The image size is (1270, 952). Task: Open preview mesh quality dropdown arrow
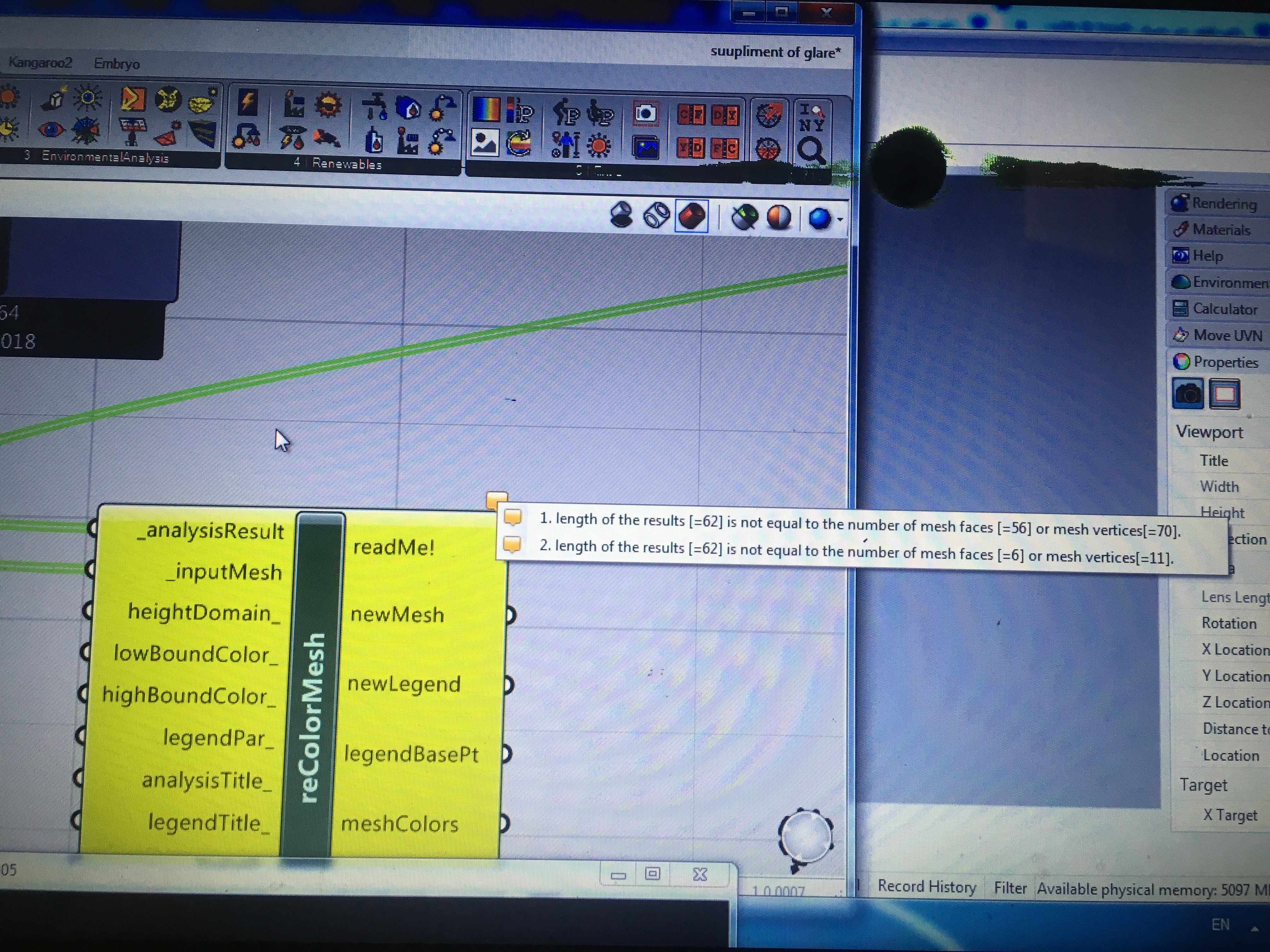pos(840,220)
